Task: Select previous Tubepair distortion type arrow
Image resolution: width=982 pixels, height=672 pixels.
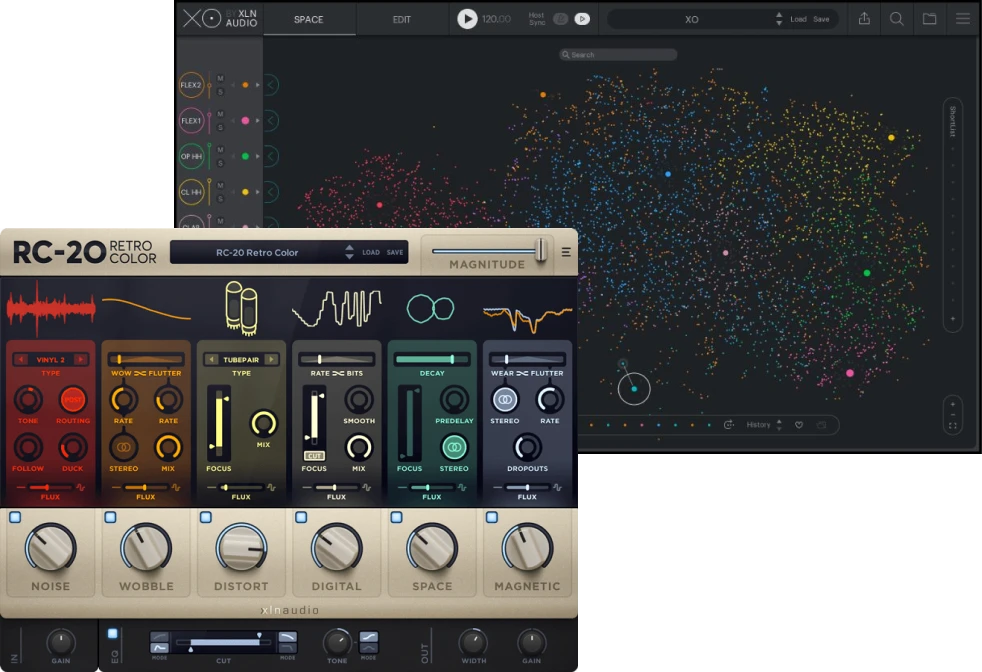Action: (x=211, y=359)
